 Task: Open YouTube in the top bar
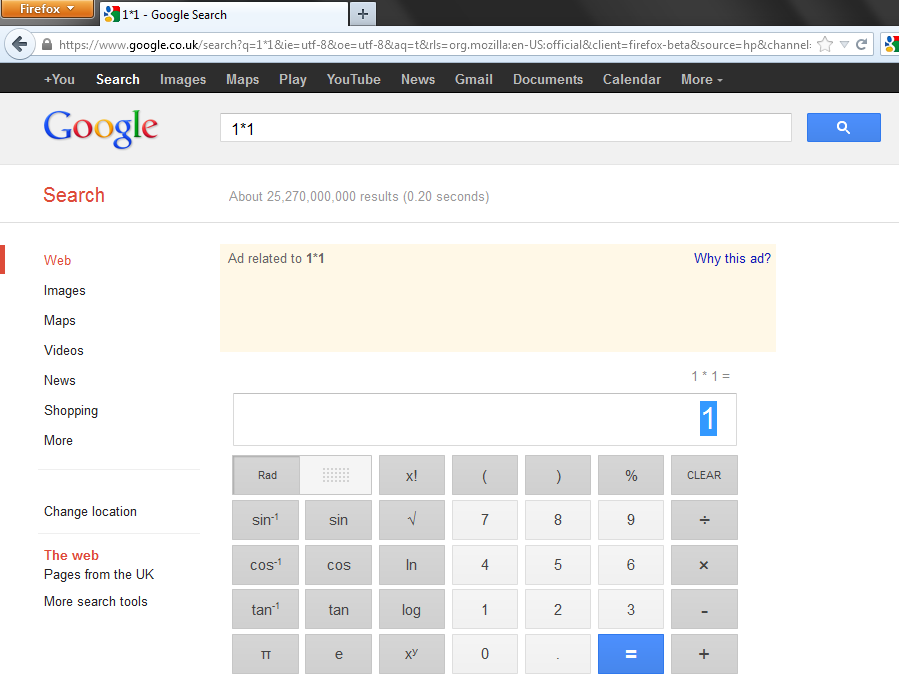point(353,79)
